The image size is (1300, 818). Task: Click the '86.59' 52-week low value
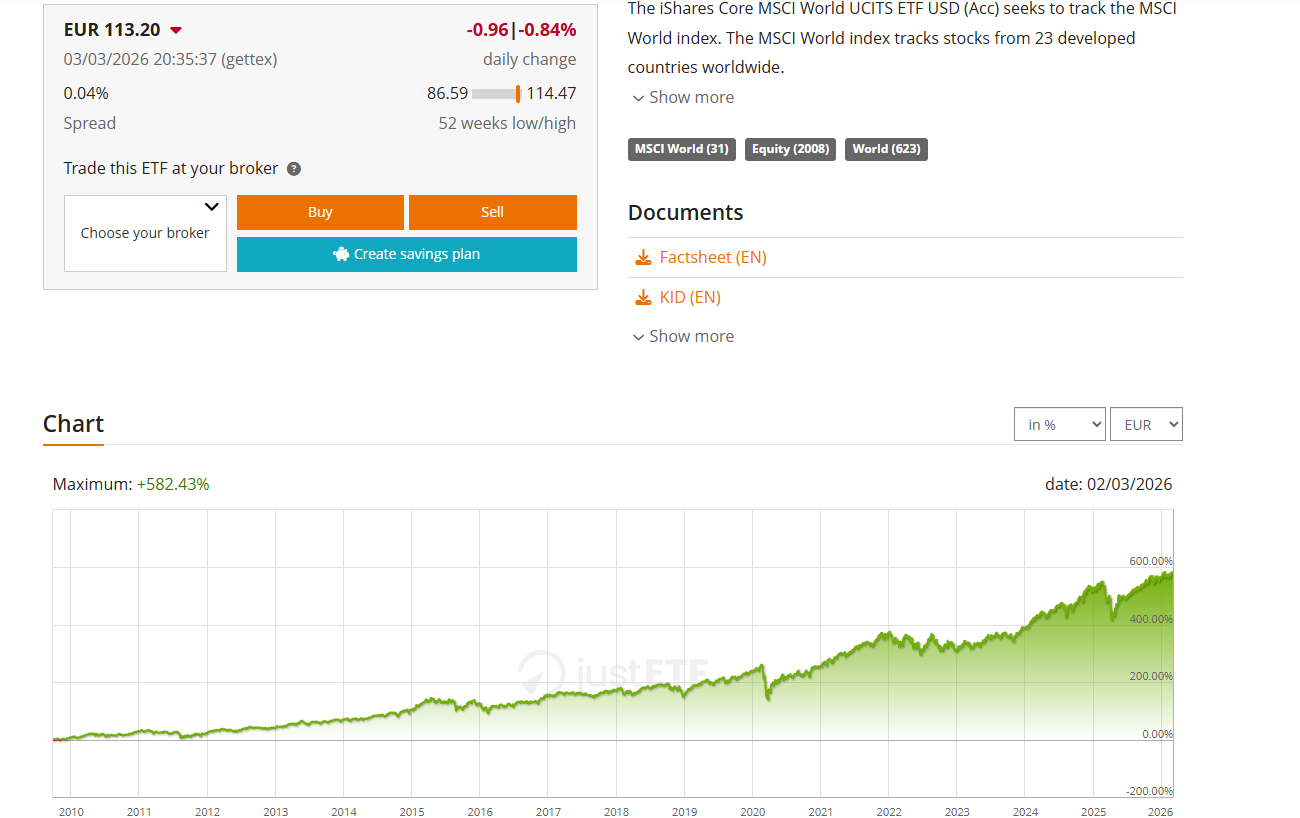click(447, 93)
